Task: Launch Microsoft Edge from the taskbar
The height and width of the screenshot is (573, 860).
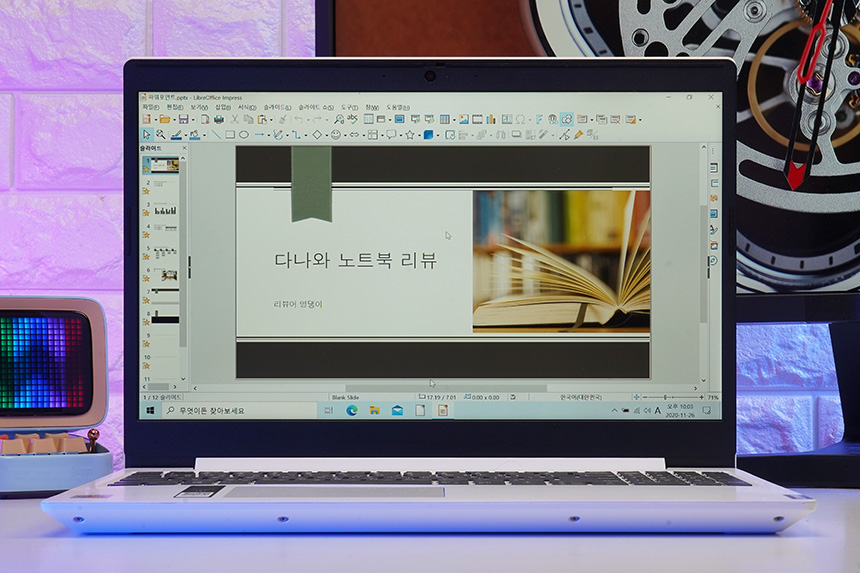Action: click(352, 410)
